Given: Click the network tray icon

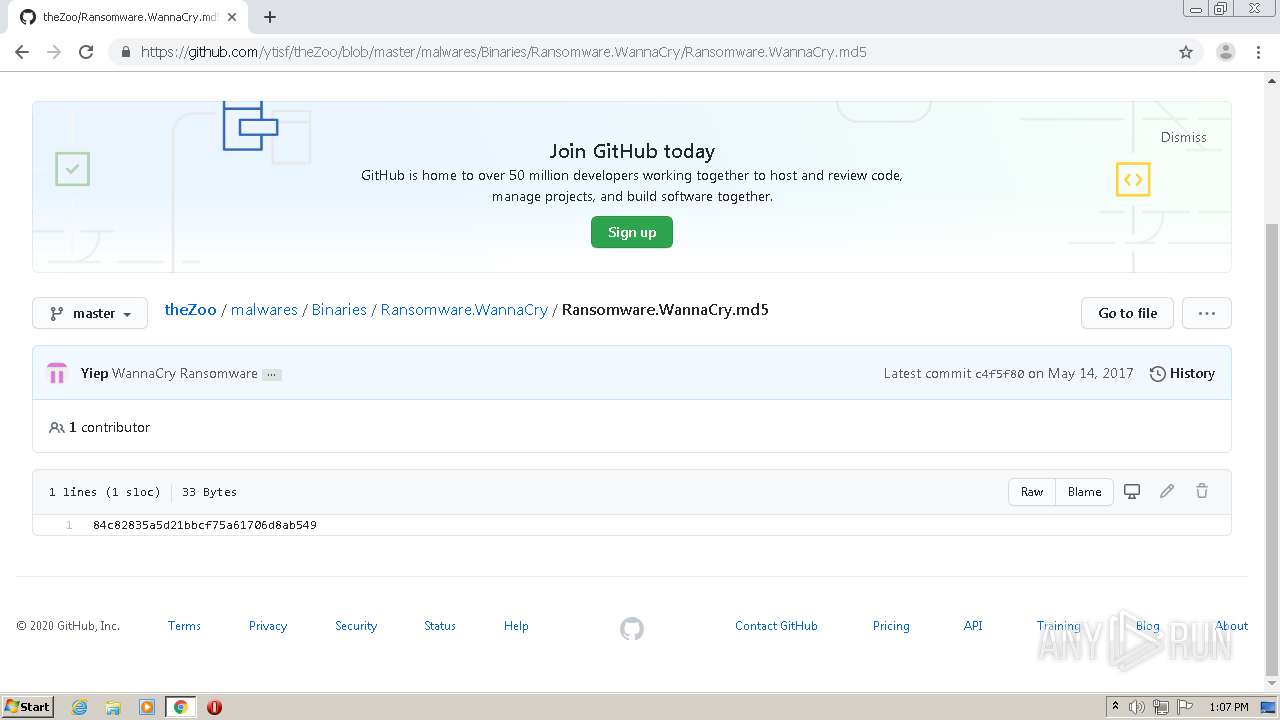Looking at the screenshot, I should pos(1161,707).
